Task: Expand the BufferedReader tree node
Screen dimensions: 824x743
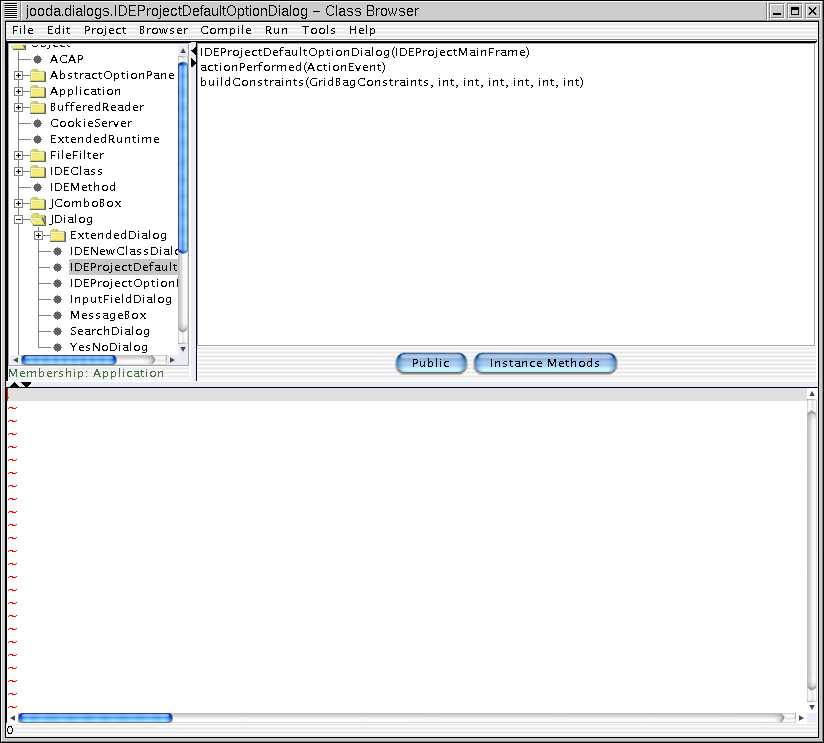Action: tap(18, 107)
